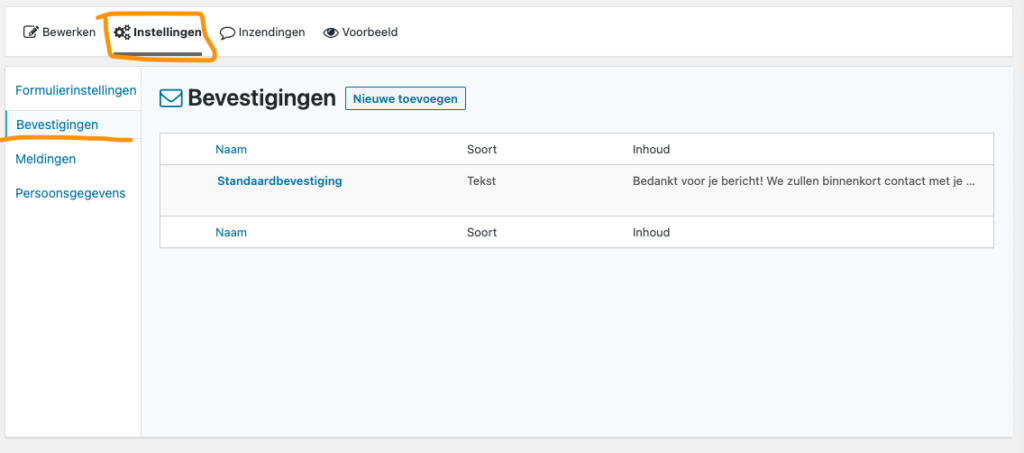Click the Naam link in table footer
The height and width of the screenshot is (453, 1024).
[231, 232]
